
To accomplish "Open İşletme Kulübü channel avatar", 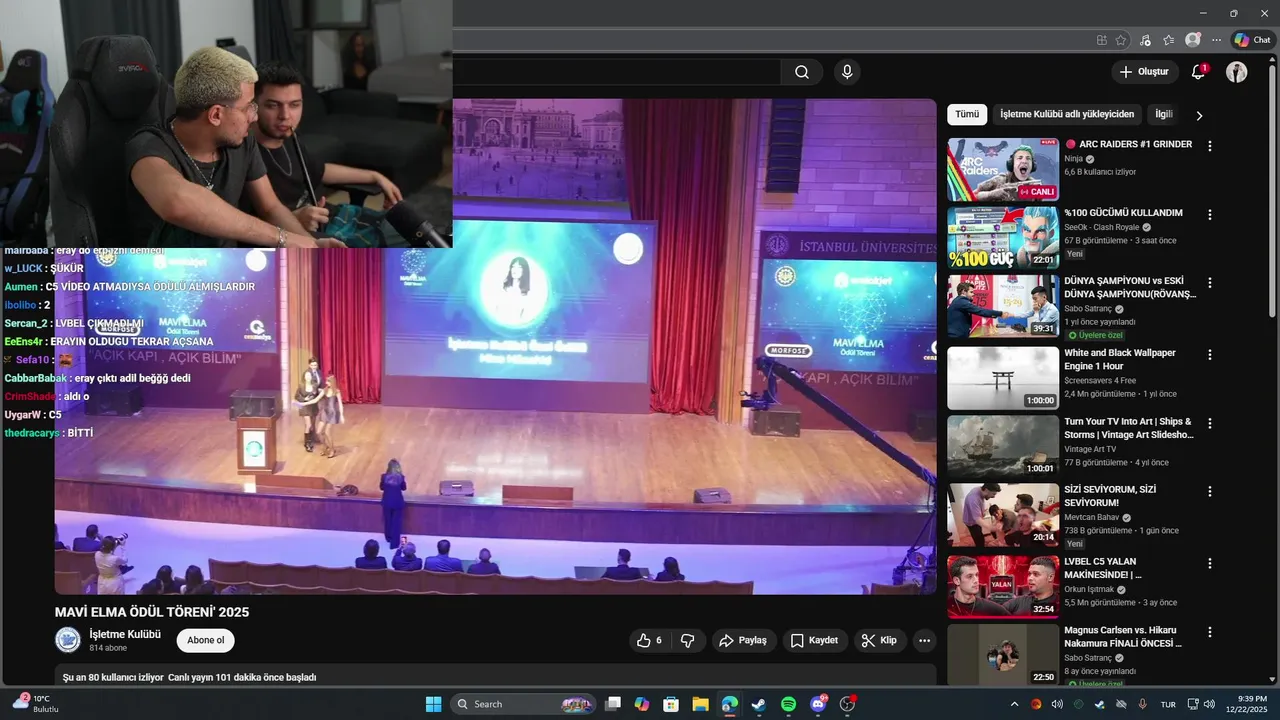I will coord(68,640).
